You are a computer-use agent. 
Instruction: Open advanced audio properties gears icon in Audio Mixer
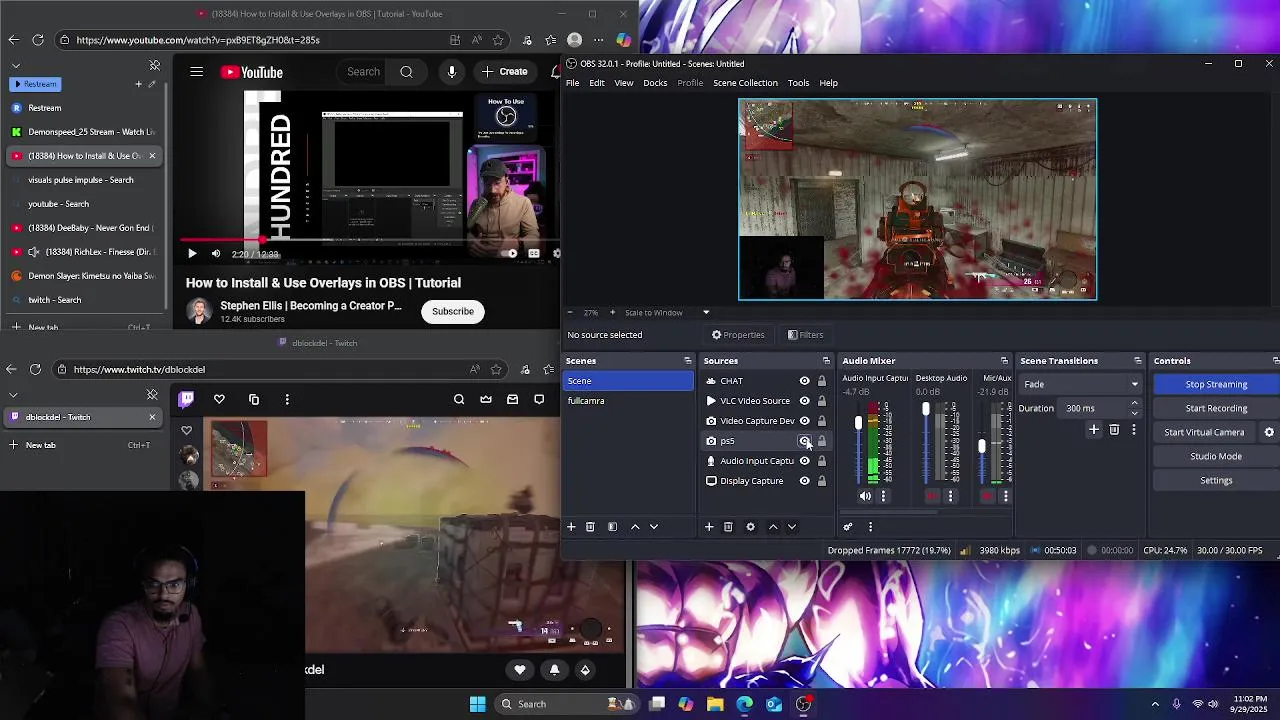click(848, 527)
